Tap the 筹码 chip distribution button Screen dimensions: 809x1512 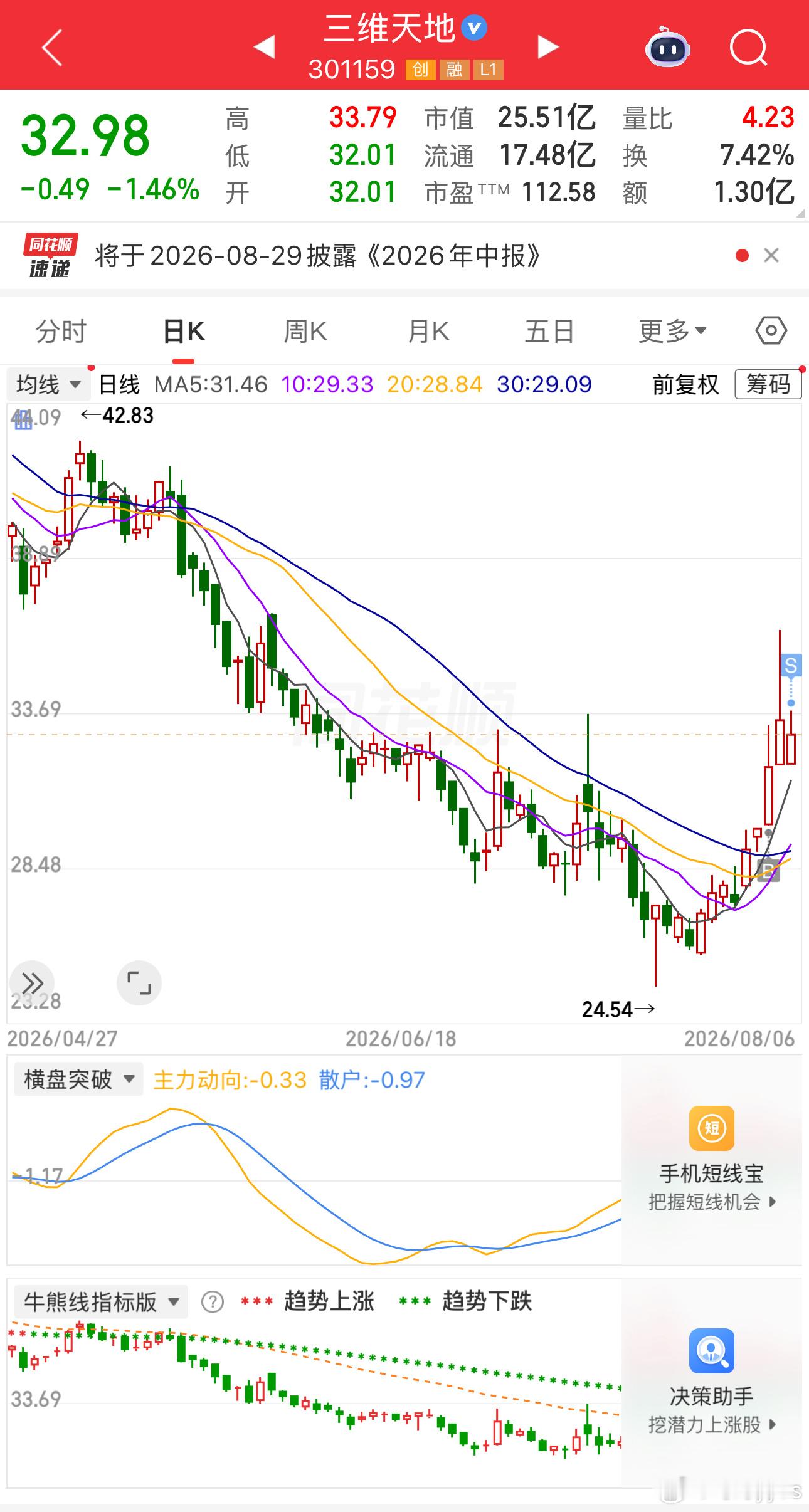(x=768, y=384)
